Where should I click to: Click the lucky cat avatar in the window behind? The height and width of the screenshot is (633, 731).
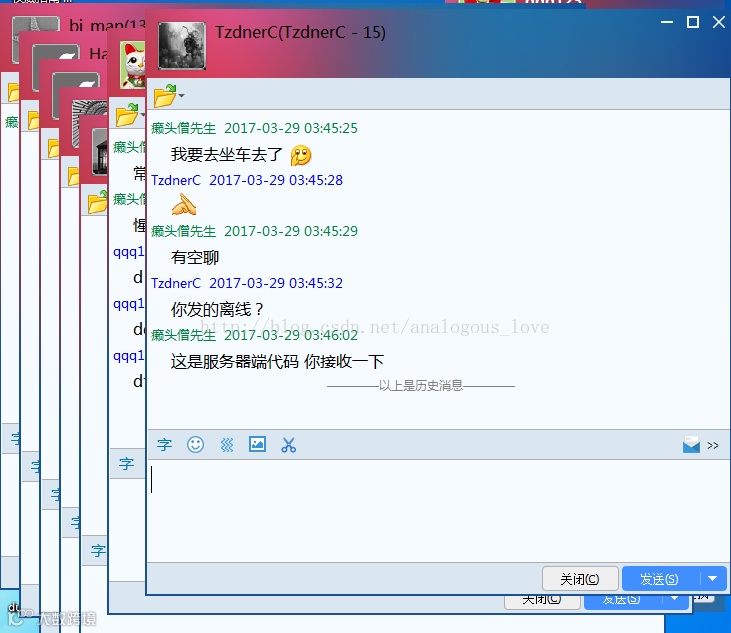pos(133,65)
